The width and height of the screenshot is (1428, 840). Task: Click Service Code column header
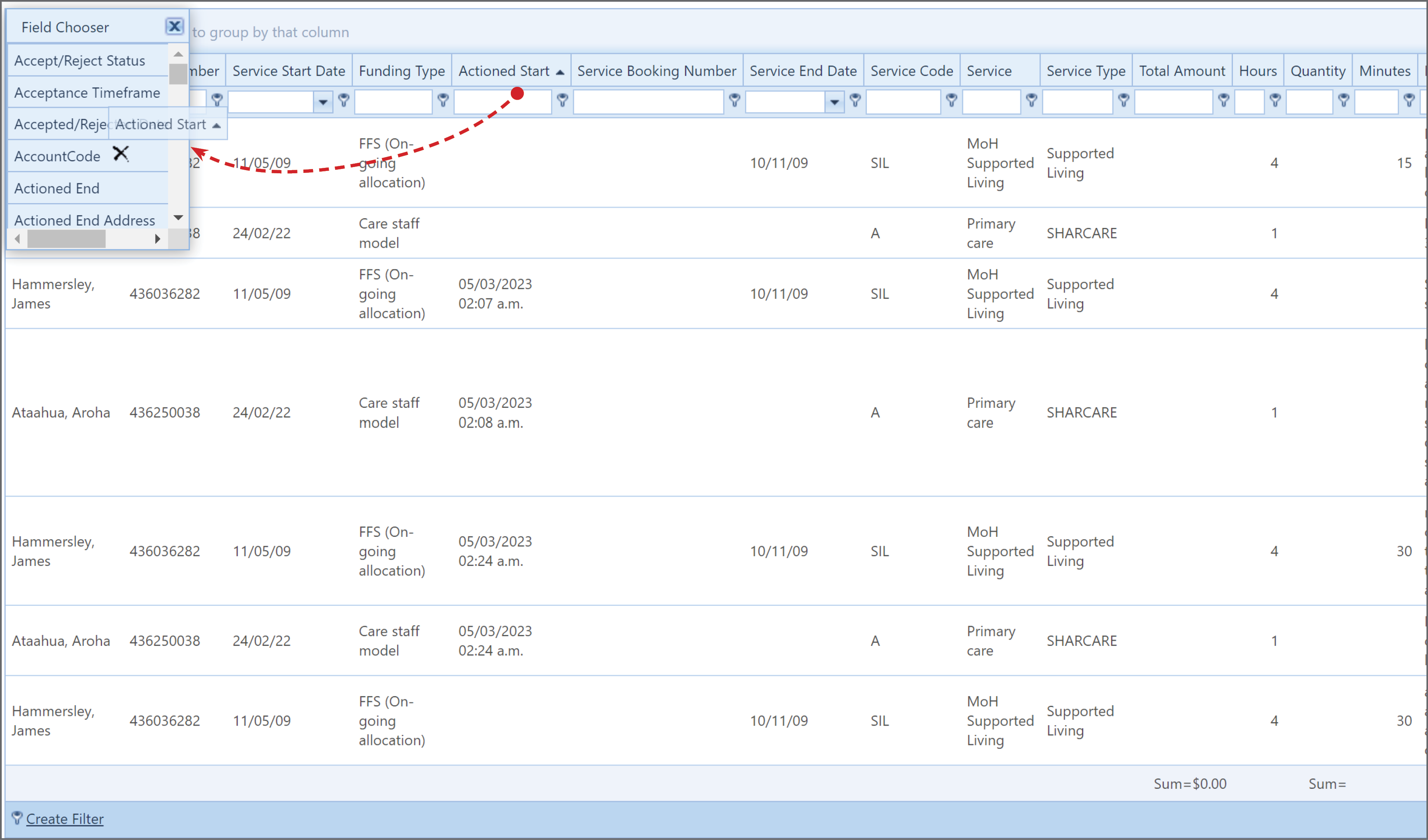pos(912,71)
